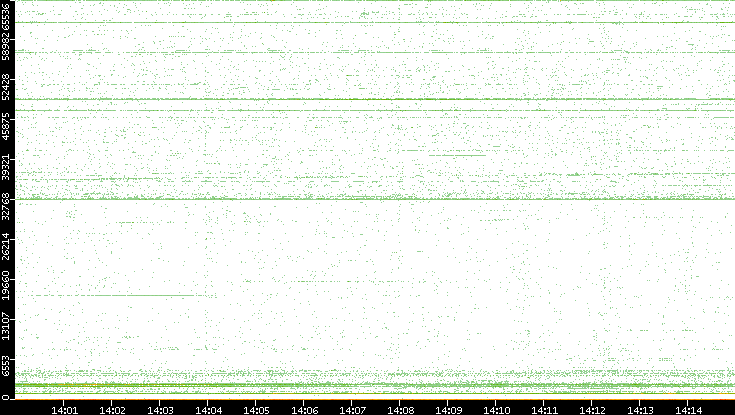Click the 14:13 time label
The height and width of the screenshot is (415, 735).
click(x=640, y=410)
